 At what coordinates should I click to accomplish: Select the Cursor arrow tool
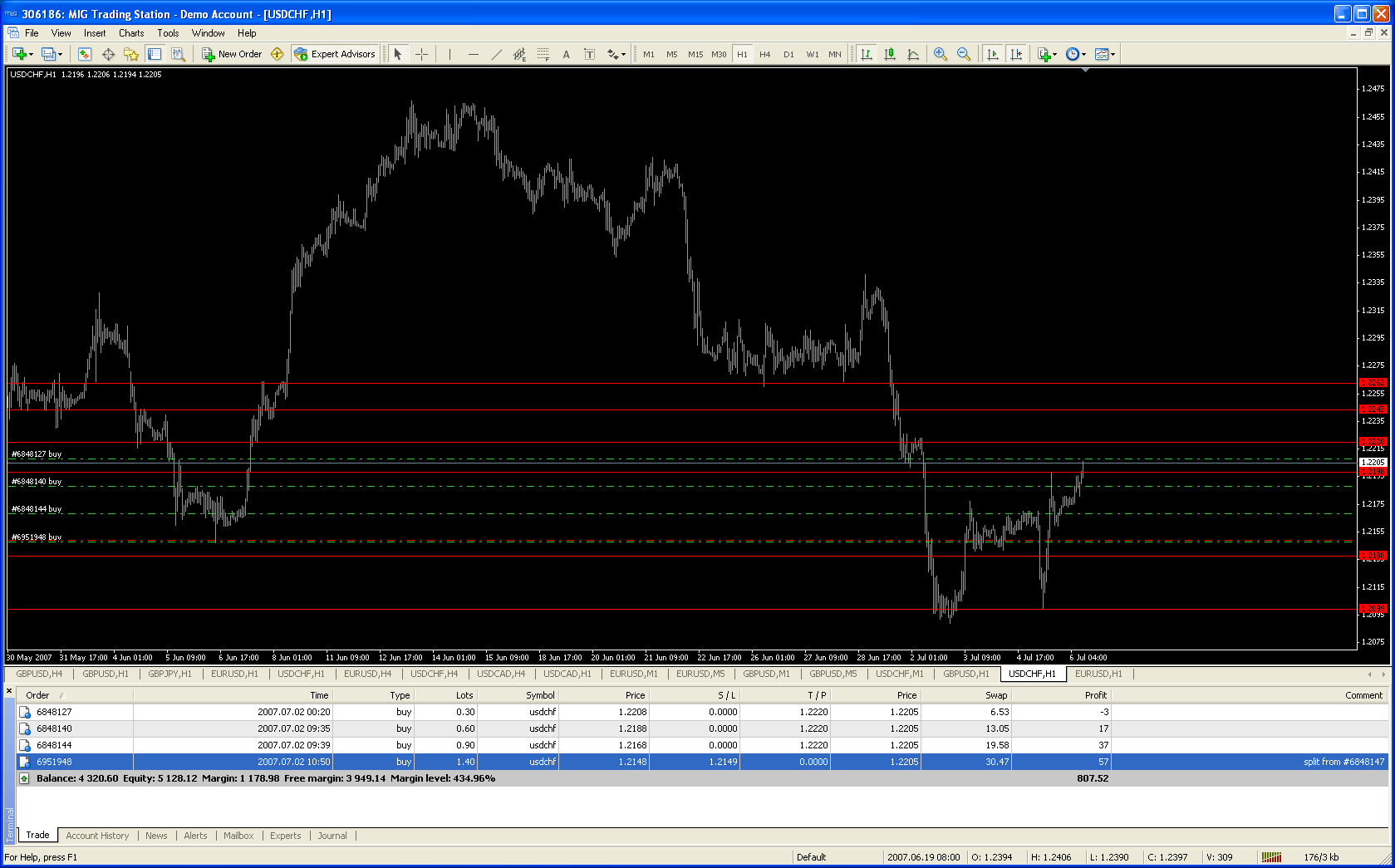pyautogui.click(x=398, y=54)
